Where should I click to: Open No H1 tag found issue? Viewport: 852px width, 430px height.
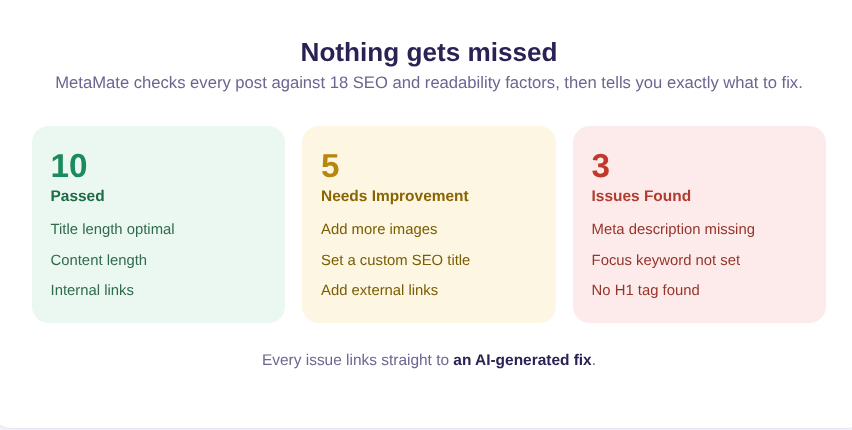646,290
